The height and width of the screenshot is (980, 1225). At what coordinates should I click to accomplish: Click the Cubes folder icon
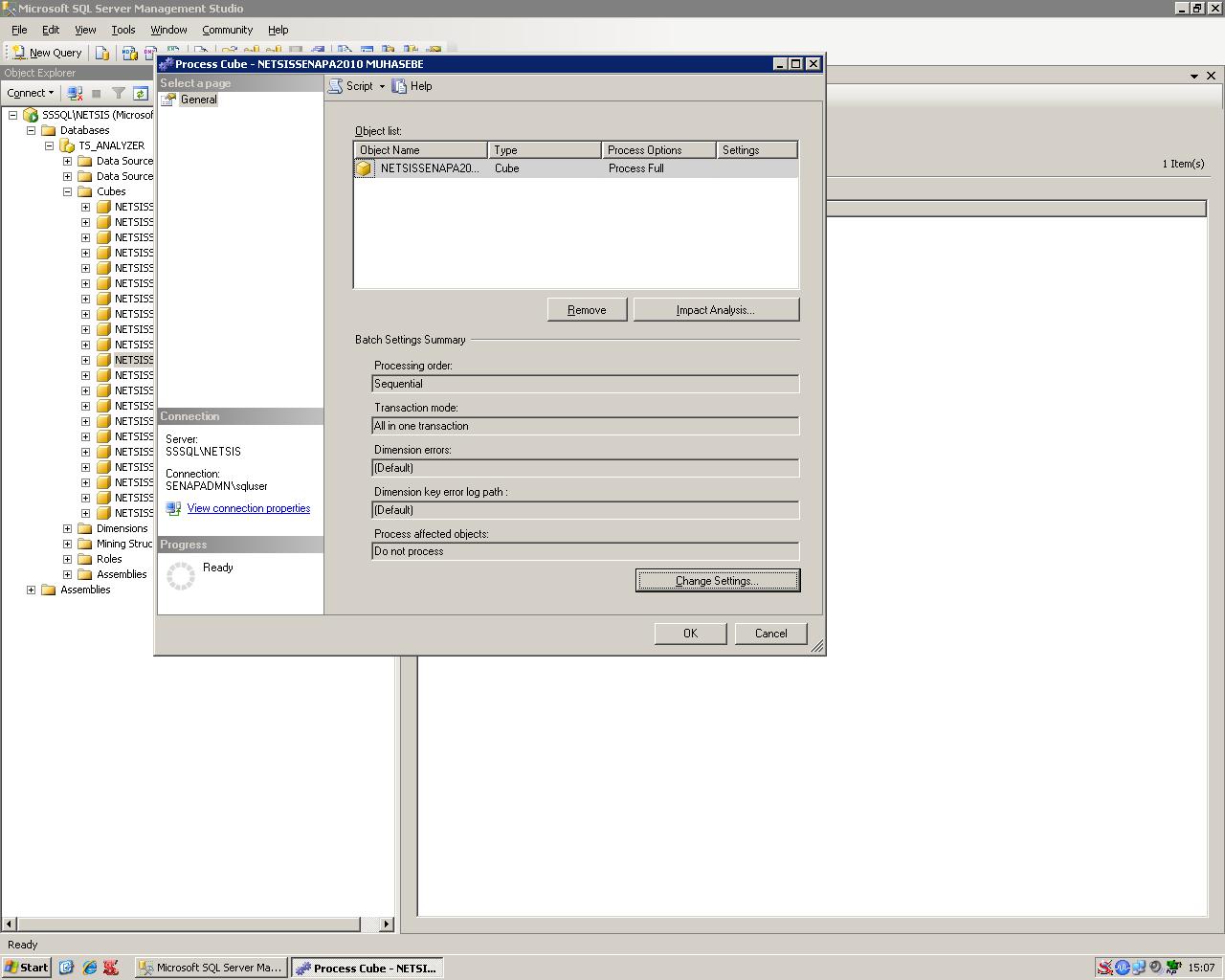[x=85, y=191]
